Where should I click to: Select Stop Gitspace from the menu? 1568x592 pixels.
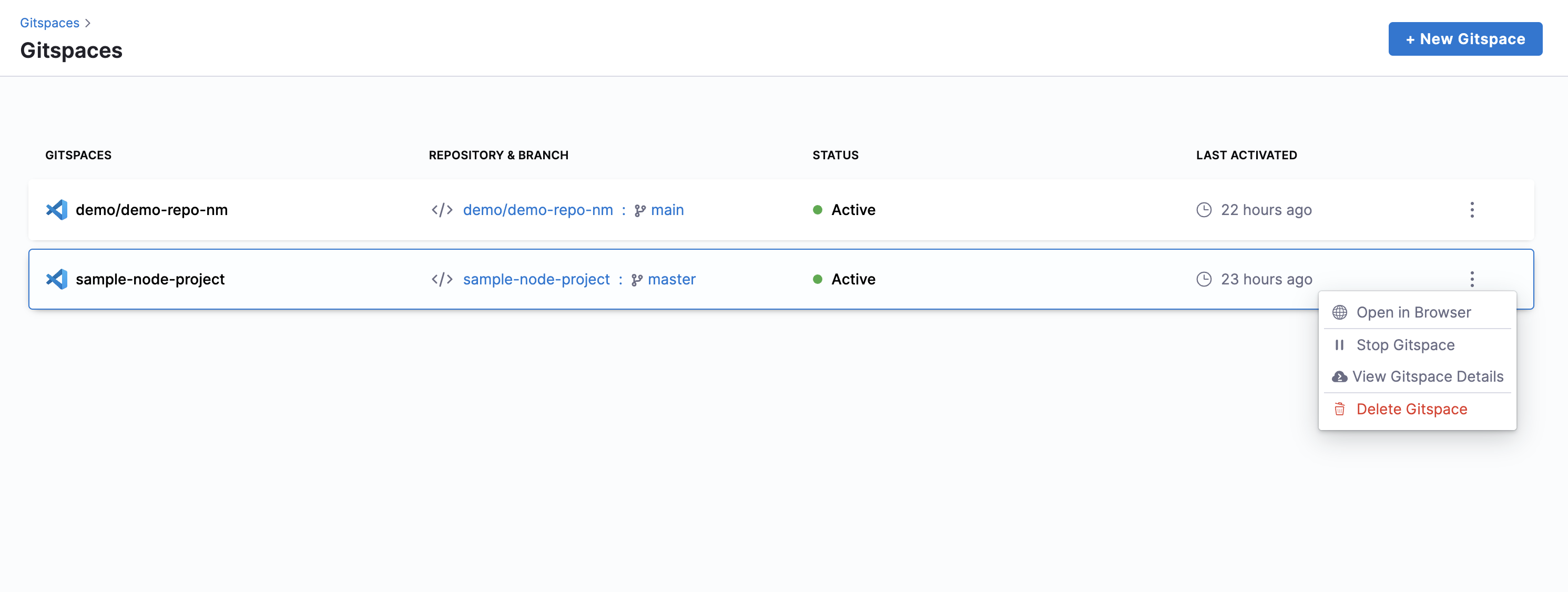pos(1405,345)
